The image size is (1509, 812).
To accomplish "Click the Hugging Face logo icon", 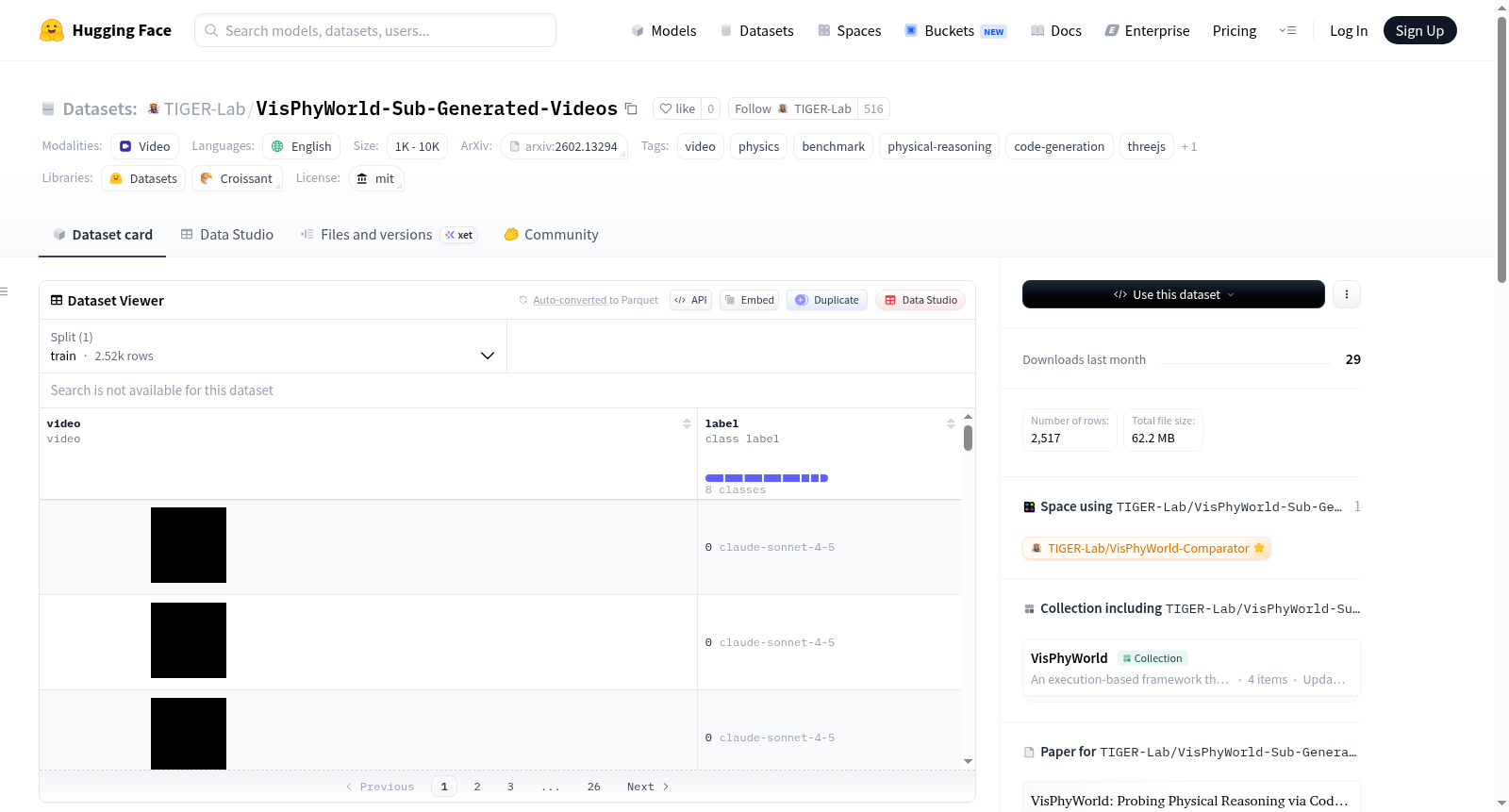I will pyautogui.click(x=52, y=30).
